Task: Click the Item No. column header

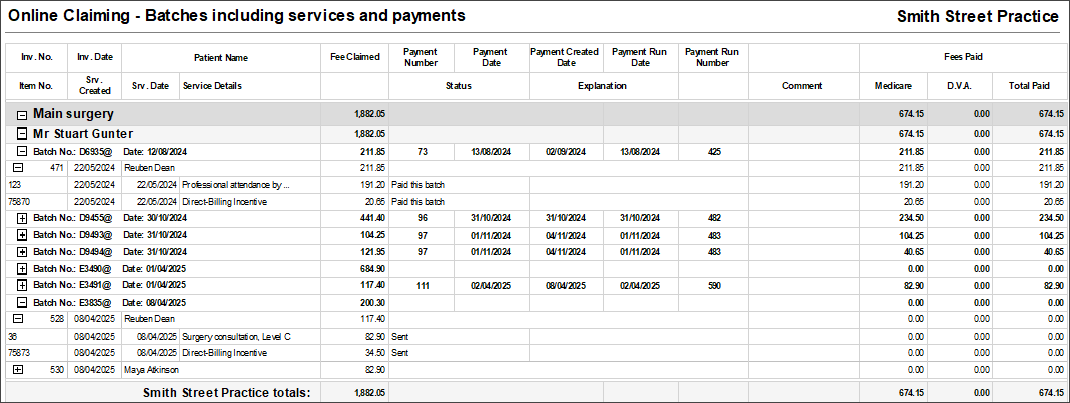Action: pyautogui.click(x=37, y=86)
